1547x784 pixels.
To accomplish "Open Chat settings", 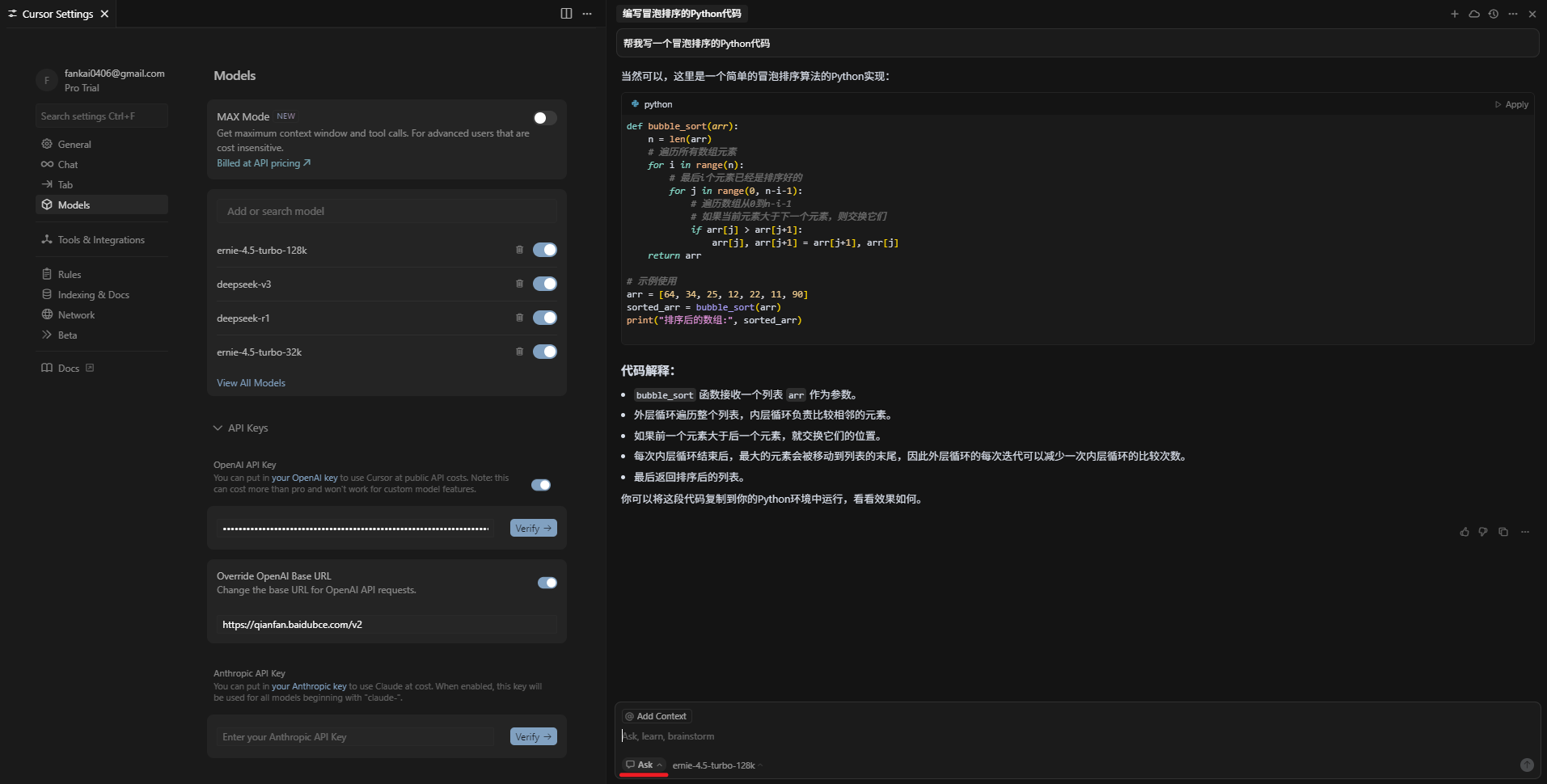I will (102, 164).
